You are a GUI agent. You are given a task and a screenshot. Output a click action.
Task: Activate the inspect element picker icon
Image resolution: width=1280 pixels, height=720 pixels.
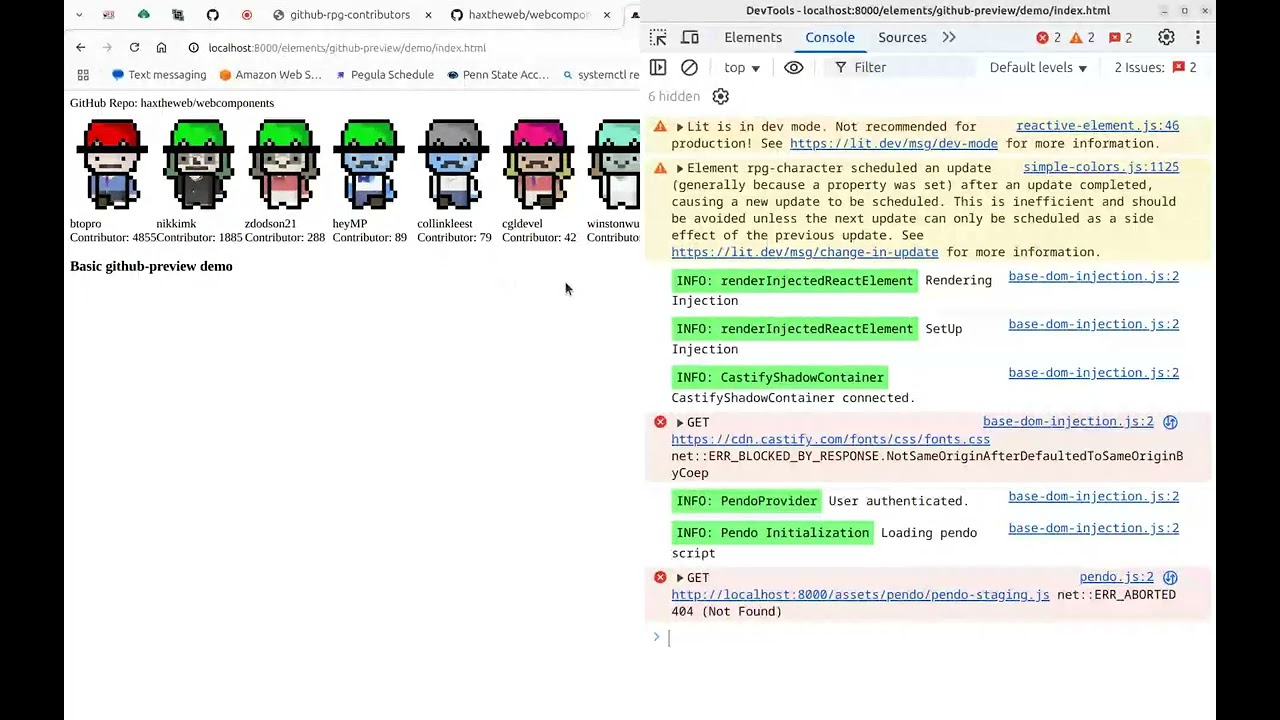658,37
